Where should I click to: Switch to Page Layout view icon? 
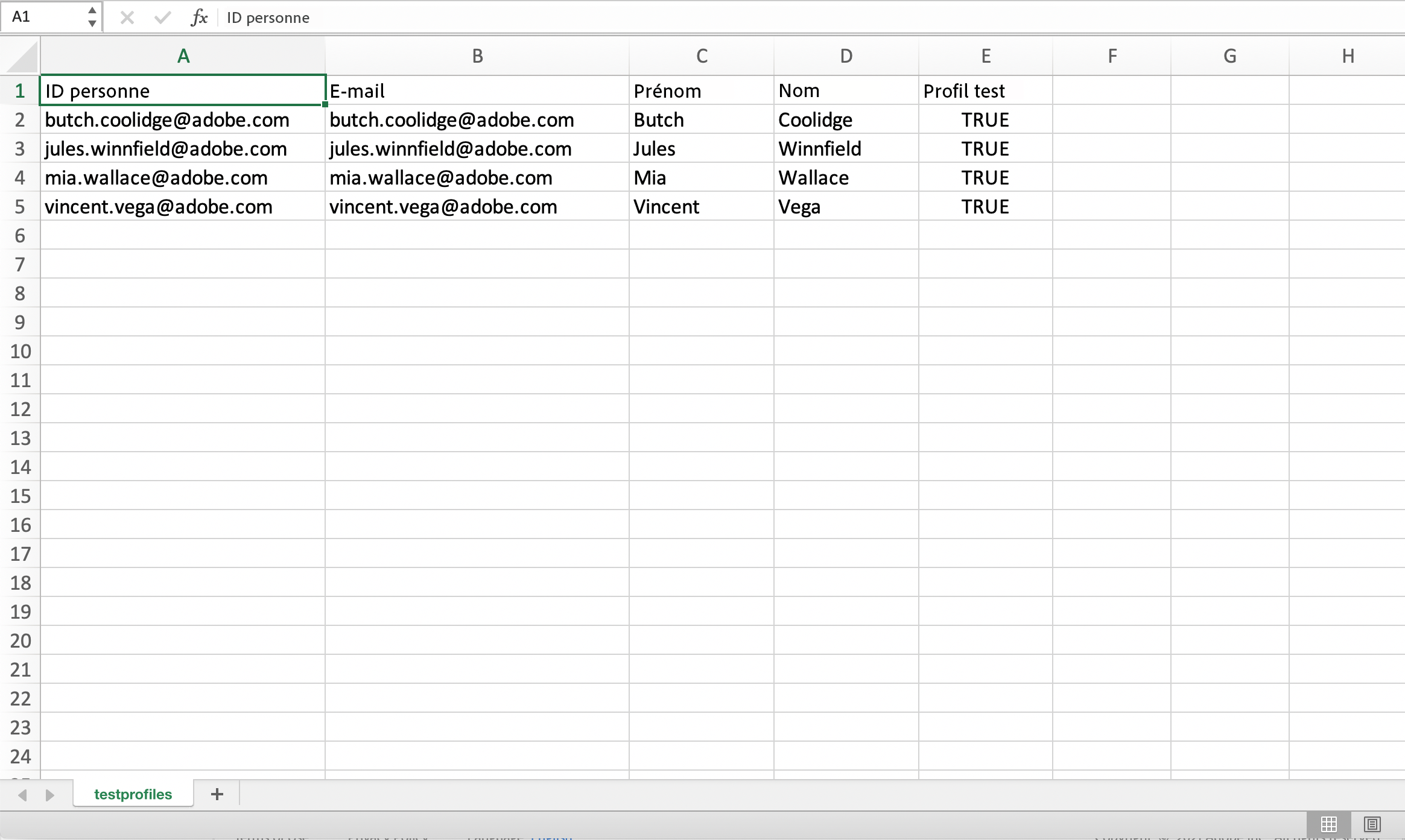[1372, 824]
